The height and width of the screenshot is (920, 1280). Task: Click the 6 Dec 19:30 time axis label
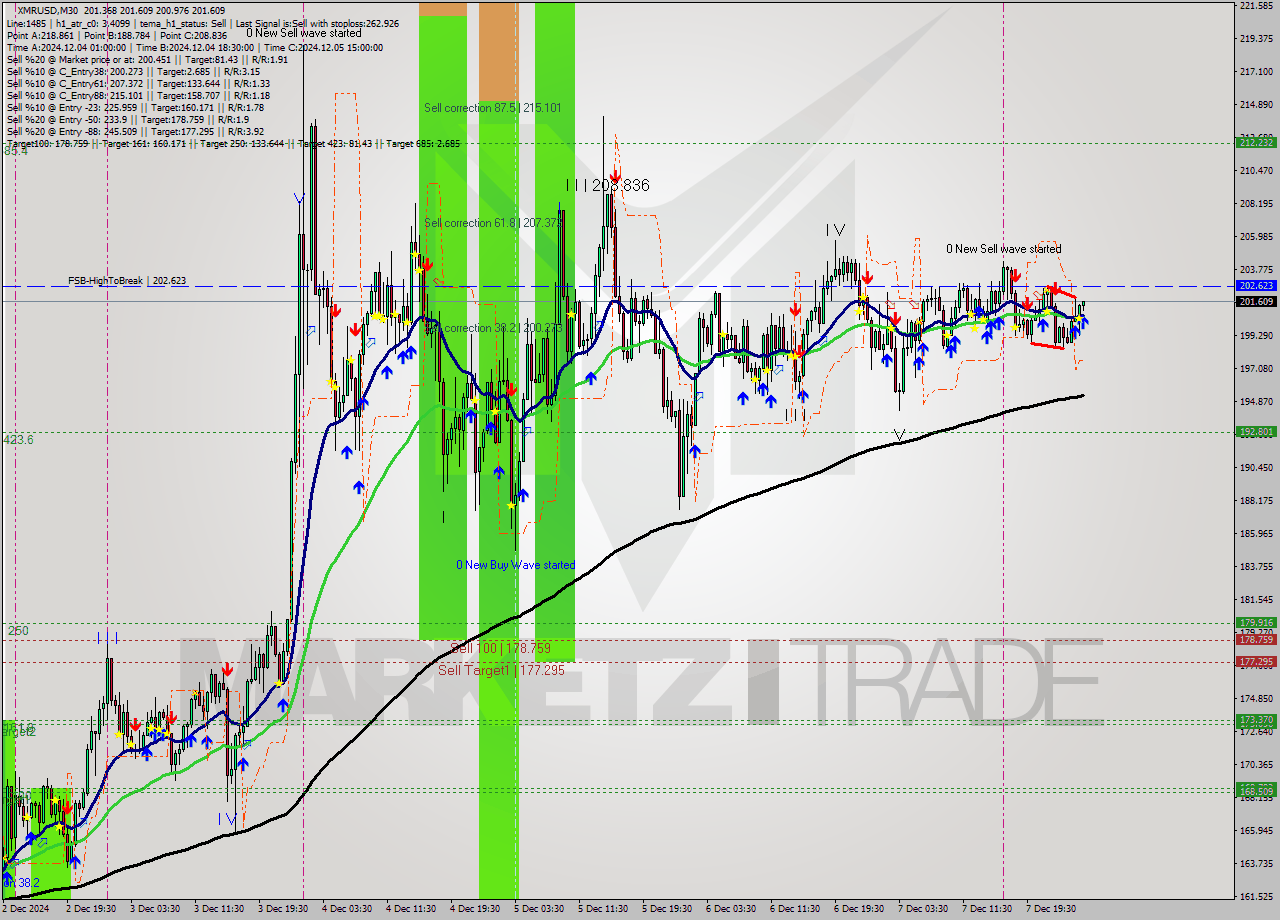[859, 909]
